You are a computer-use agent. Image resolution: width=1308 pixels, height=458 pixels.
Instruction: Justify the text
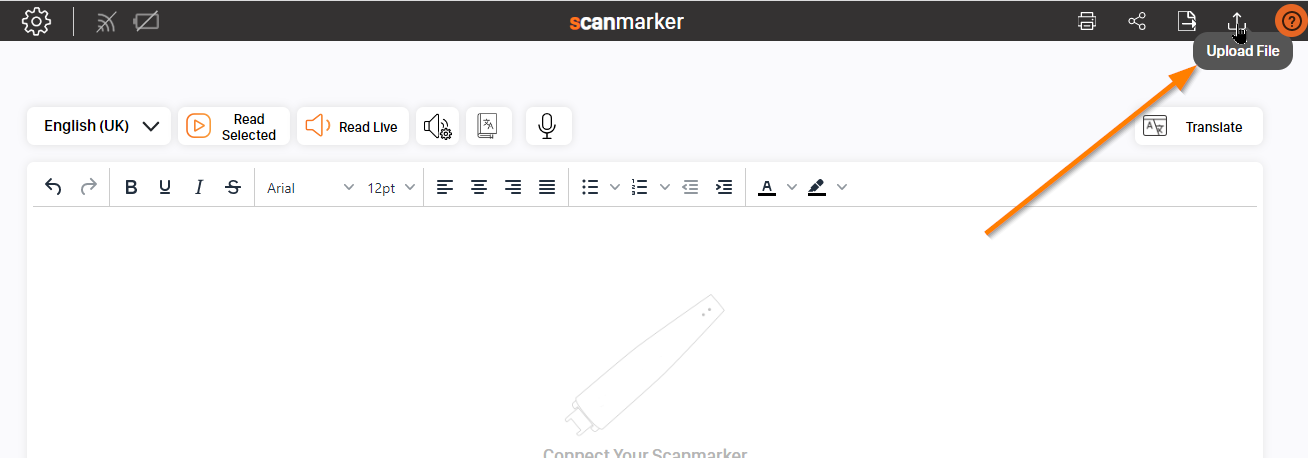547,187
